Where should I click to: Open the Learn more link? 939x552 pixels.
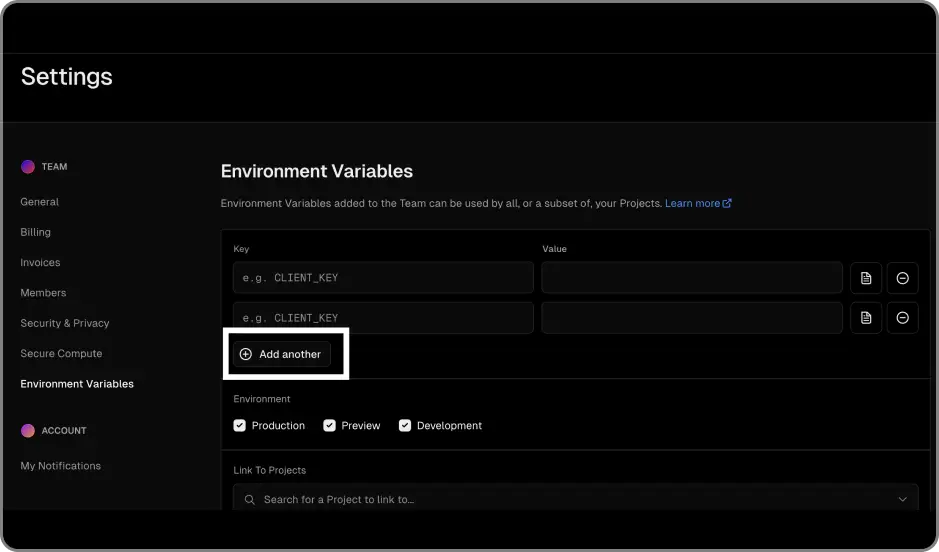(x=698, y=204)
